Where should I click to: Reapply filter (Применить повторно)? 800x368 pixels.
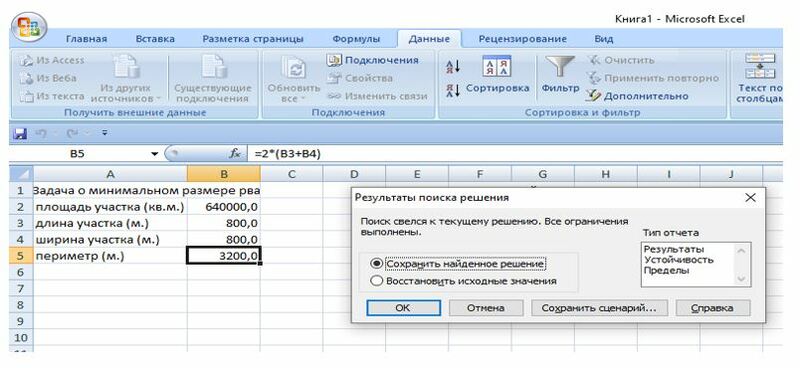(653, 78)
